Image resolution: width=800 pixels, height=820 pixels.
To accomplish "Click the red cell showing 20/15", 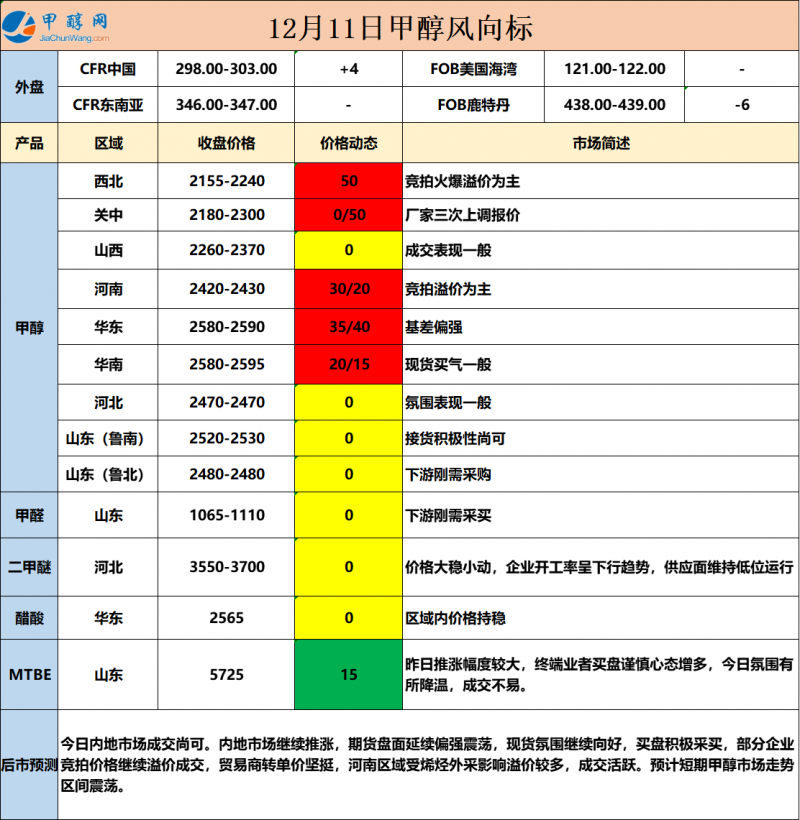I will point(349,364).
